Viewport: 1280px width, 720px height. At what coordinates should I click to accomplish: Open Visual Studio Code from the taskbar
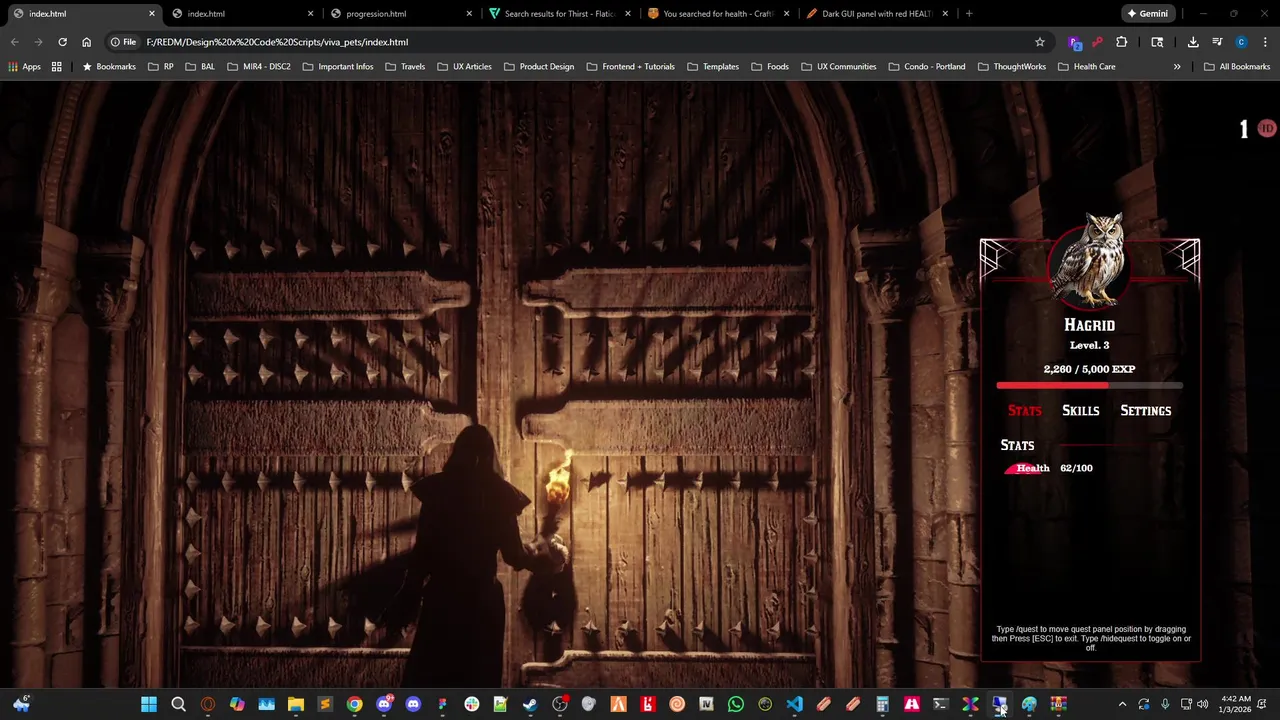[794, 704]
